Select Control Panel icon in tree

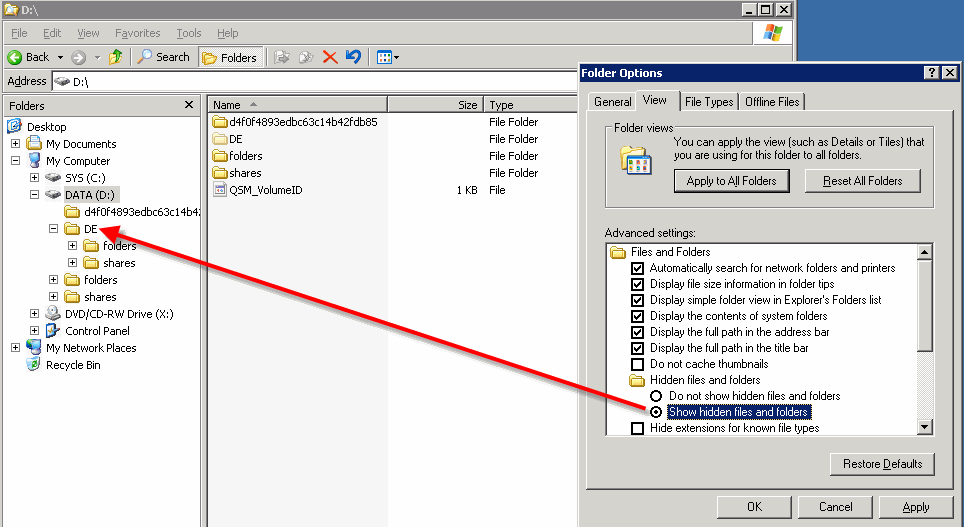53,331
